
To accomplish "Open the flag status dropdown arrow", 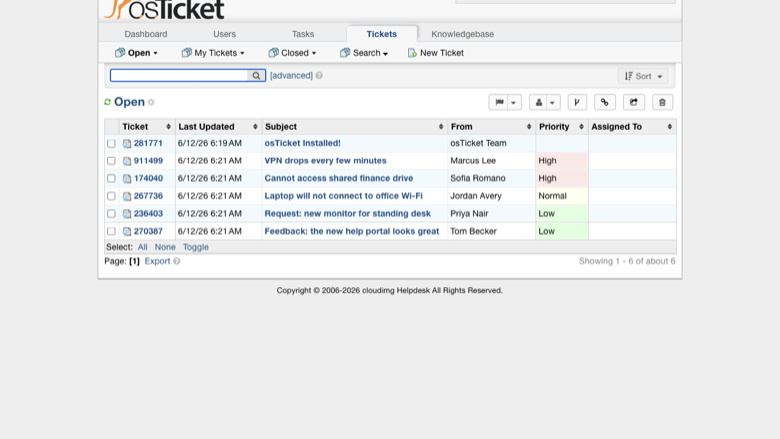I will click(514, 102).
